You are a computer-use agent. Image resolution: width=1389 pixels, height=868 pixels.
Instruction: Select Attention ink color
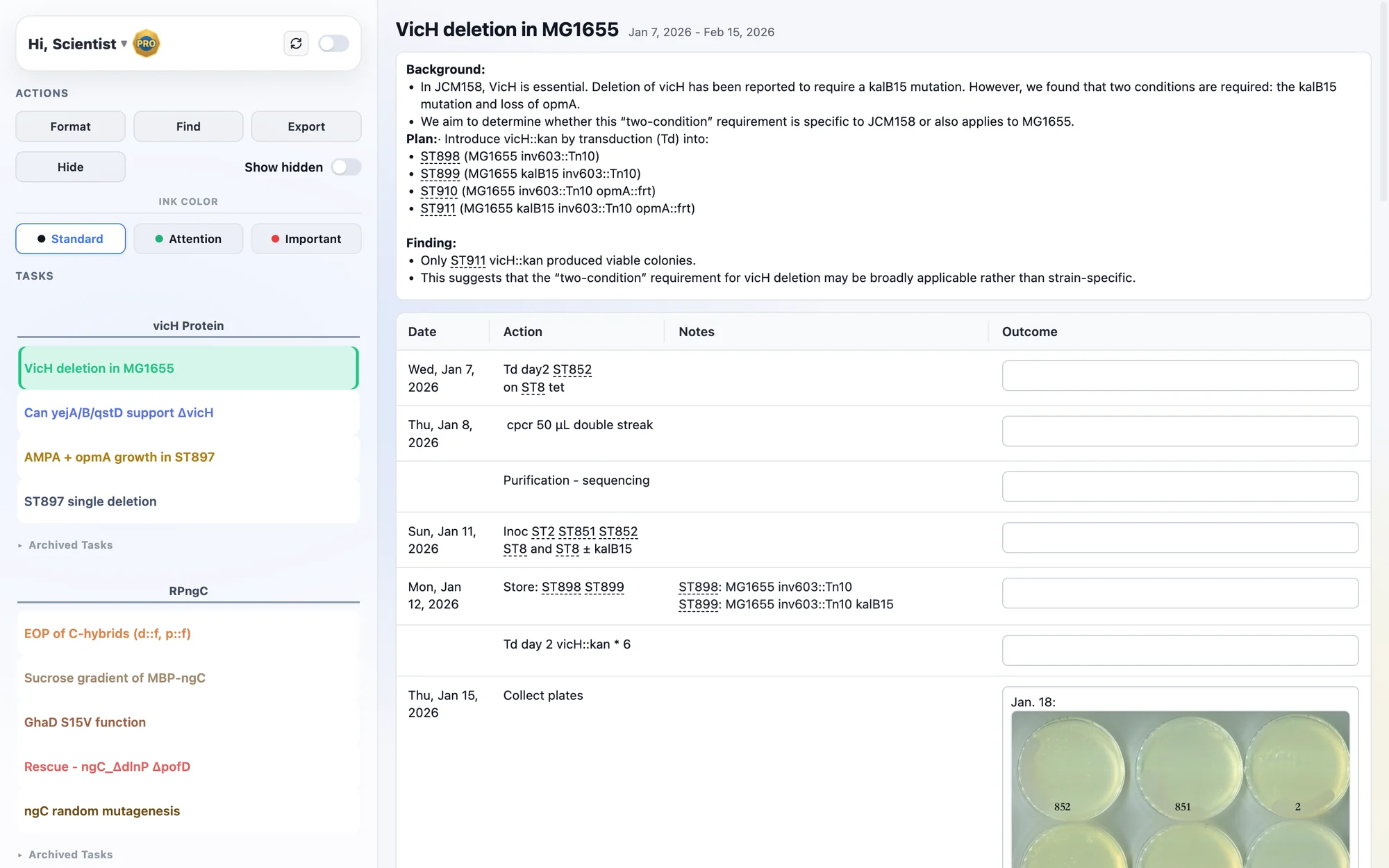188,239
